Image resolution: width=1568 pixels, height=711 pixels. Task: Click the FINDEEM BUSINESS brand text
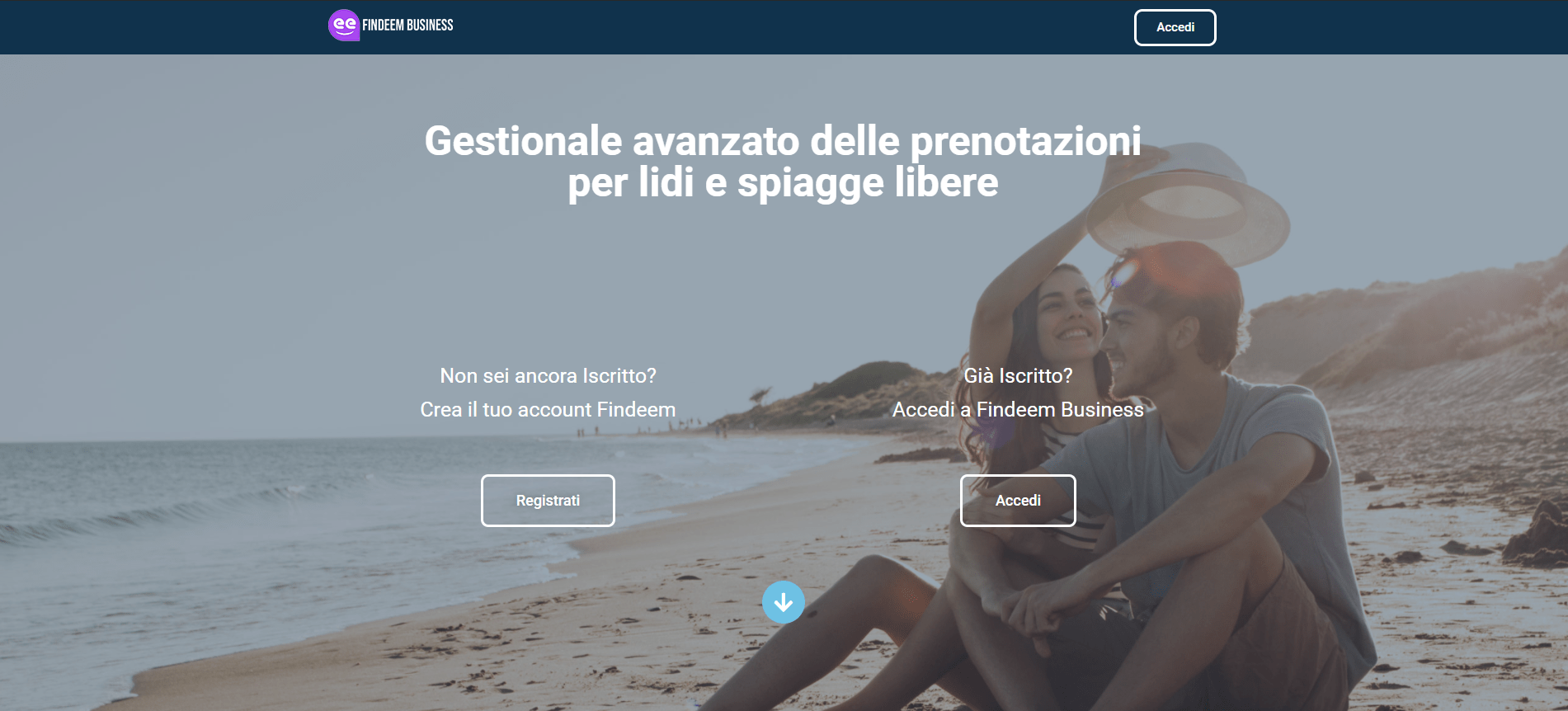click(407, 26)
